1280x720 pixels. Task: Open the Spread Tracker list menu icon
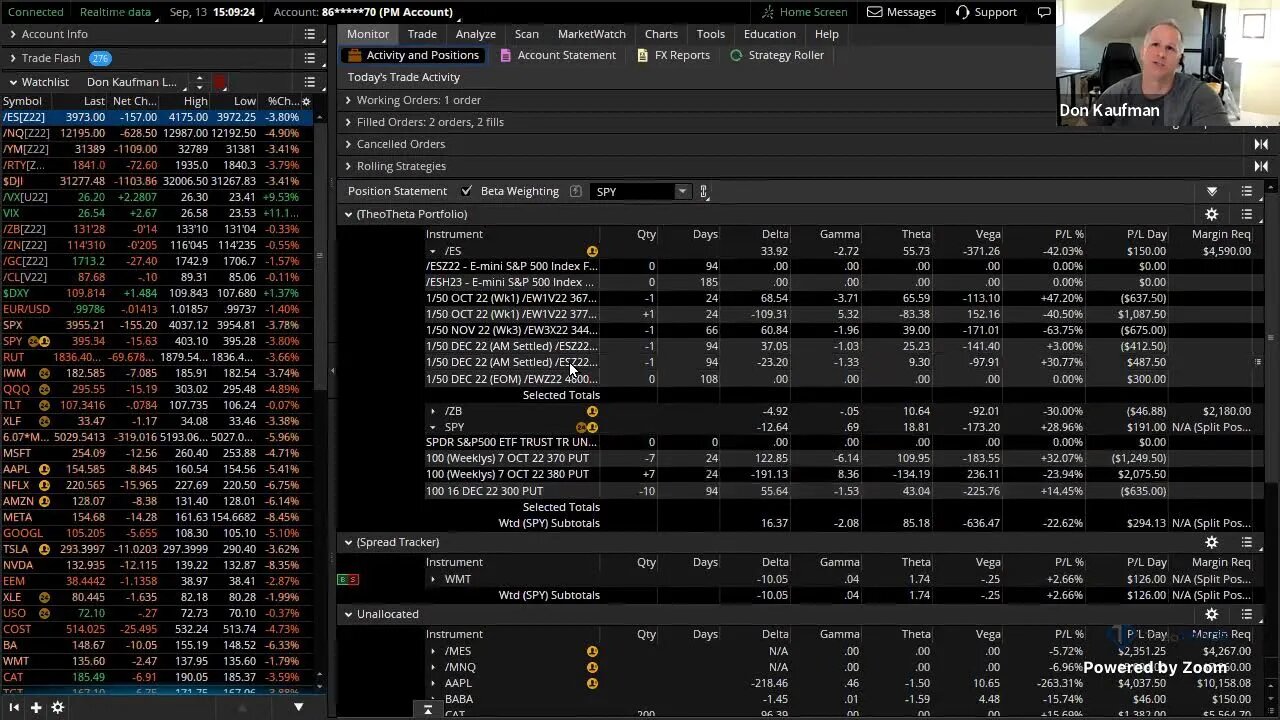pos(1246,542)
